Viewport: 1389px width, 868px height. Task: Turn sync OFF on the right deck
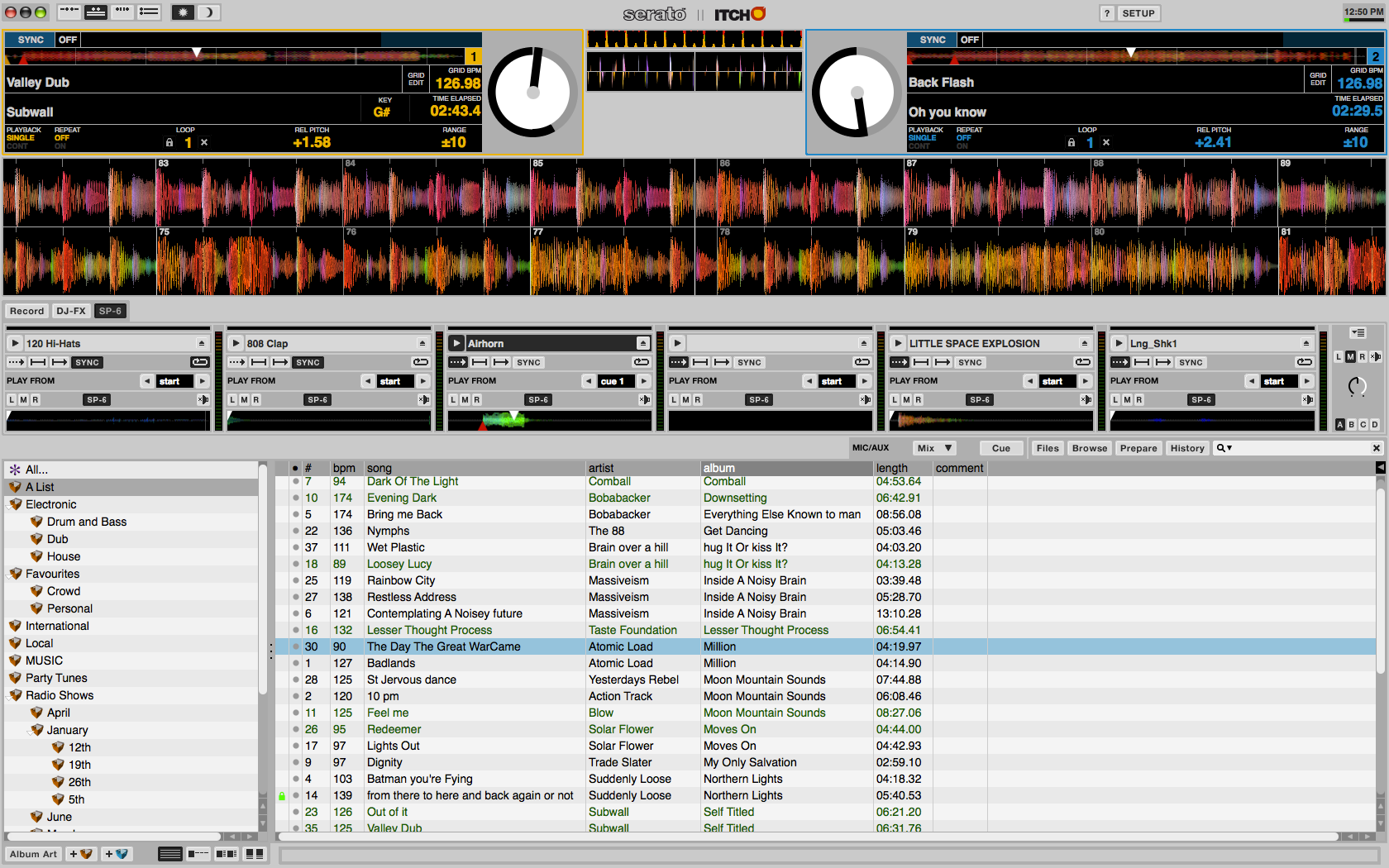point(970,40)
